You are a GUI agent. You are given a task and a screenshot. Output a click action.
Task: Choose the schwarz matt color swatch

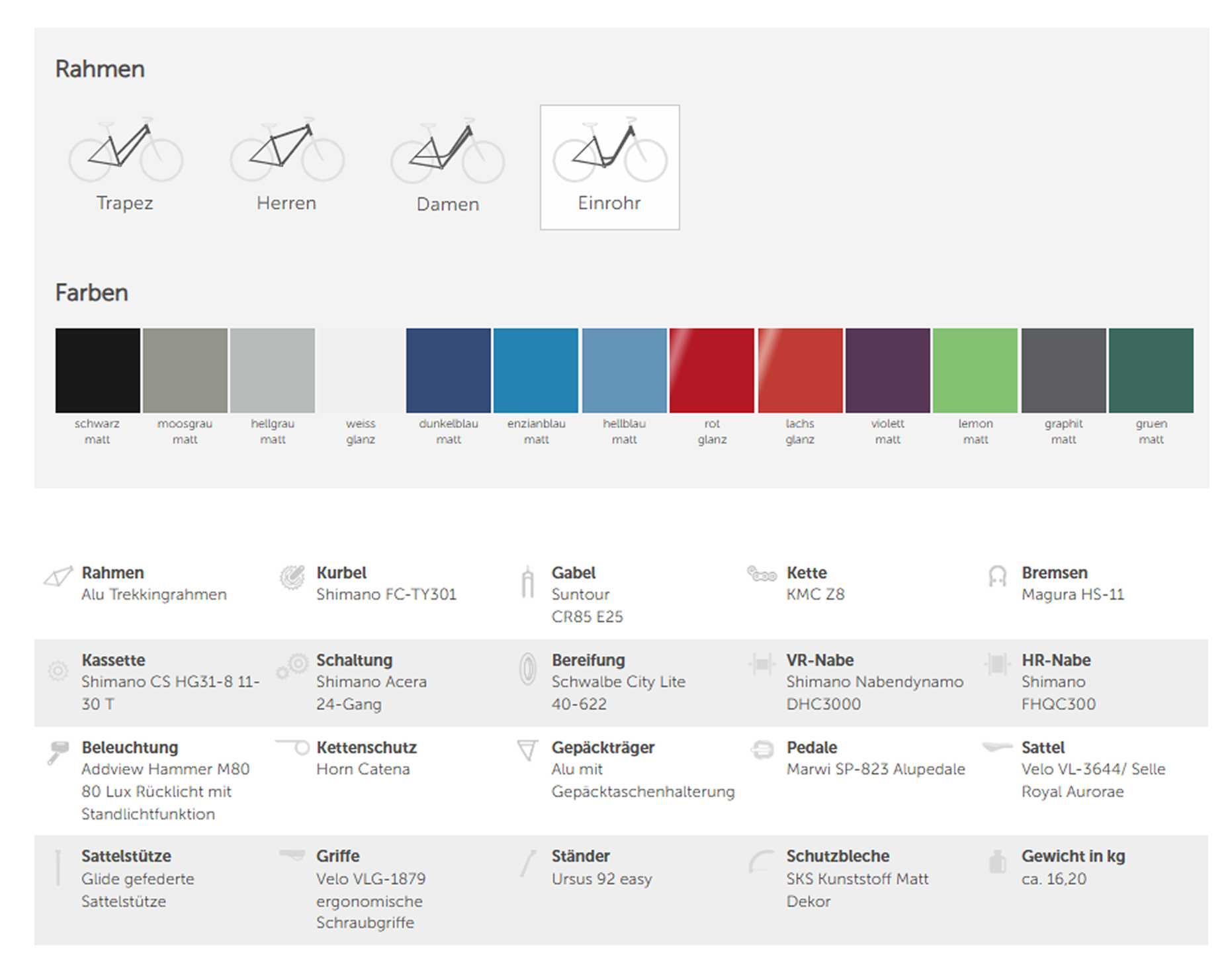(98, 370)
